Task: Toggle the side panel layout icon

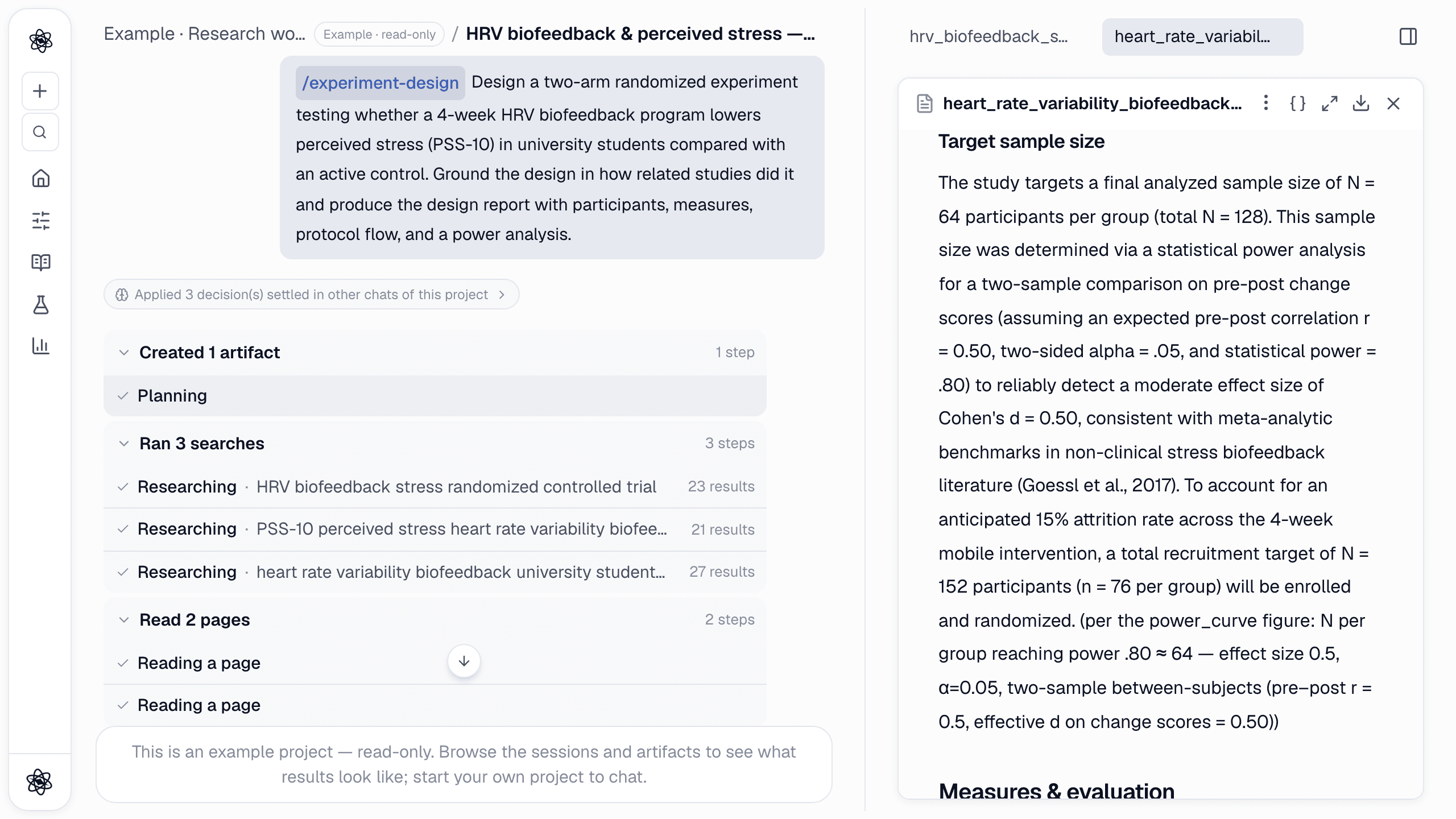Action: [x=1408, y=37]
